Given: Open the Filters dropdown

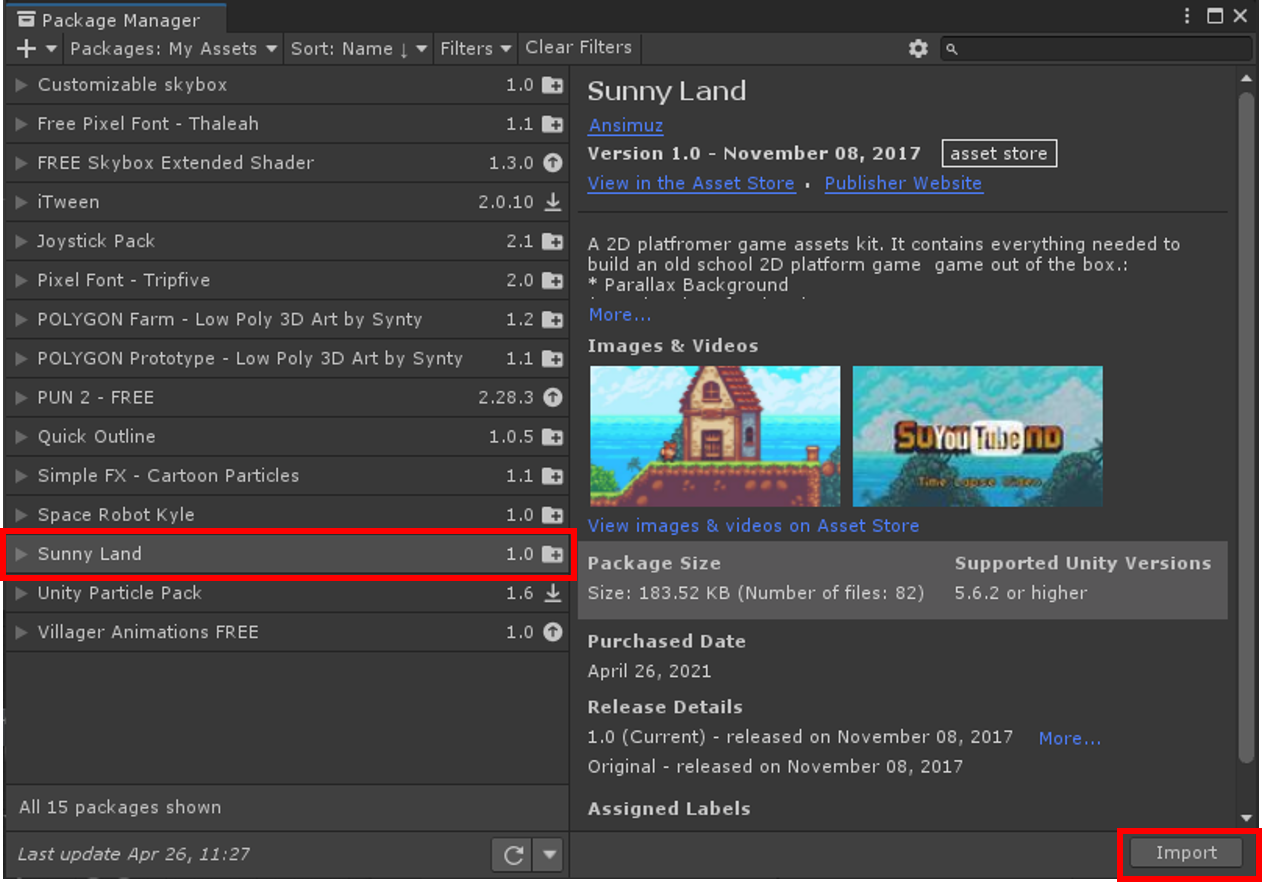Looking at the screenshot, I should (476, 48).
